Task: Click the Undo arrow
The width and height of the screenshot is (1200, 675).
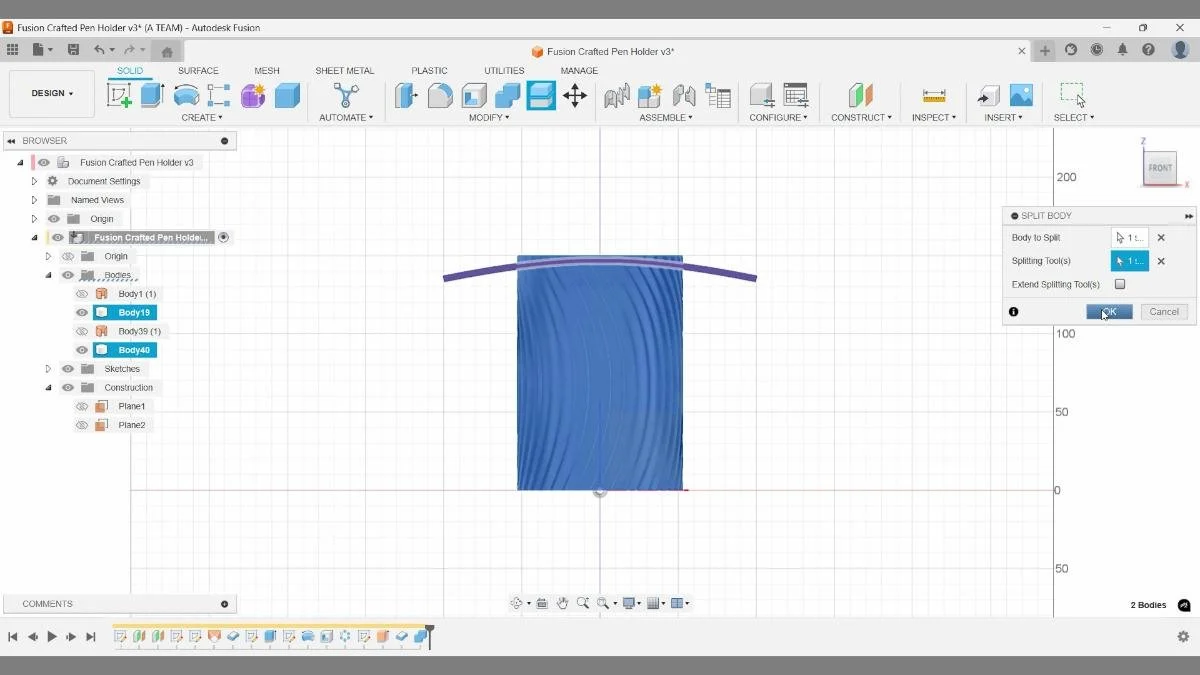Action: coord(99,50)
